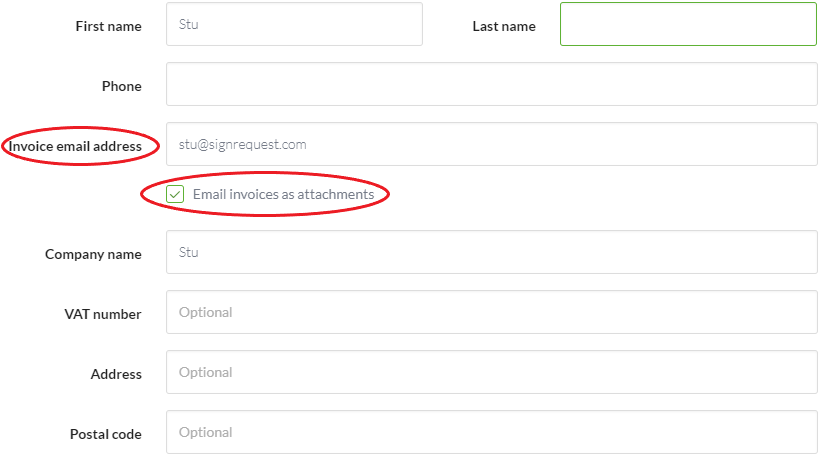Click the 'First name' label
The image size is (822, 468).
109,26
